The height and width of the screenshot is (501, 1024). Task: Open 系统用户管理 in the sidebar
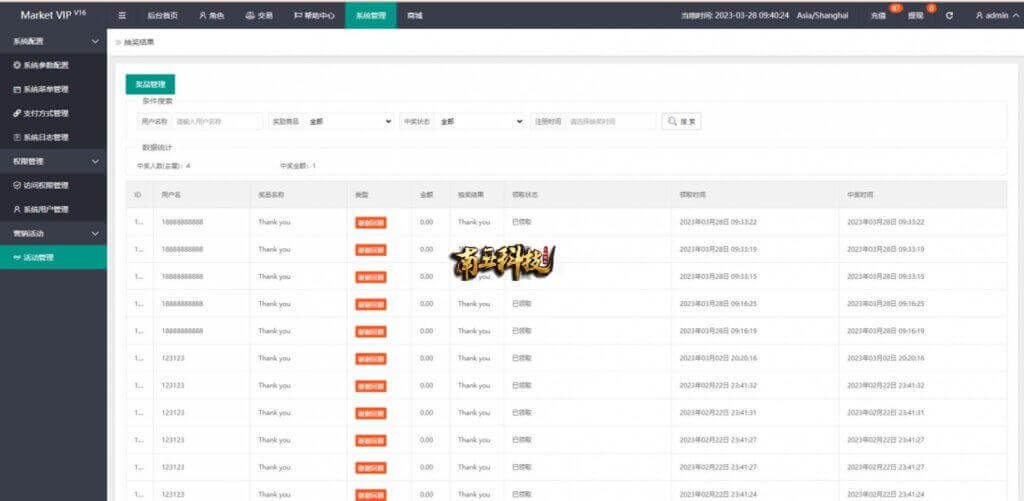(x=46, y=209)
